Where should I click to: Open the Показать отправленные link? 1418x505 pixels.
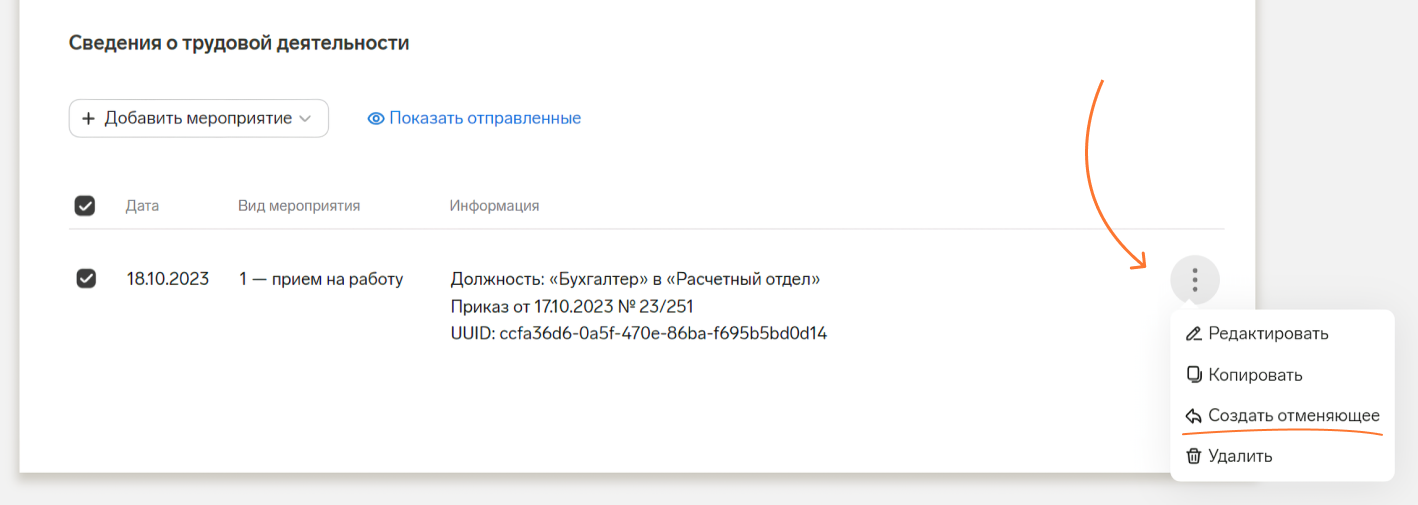[x=474, y=118]
